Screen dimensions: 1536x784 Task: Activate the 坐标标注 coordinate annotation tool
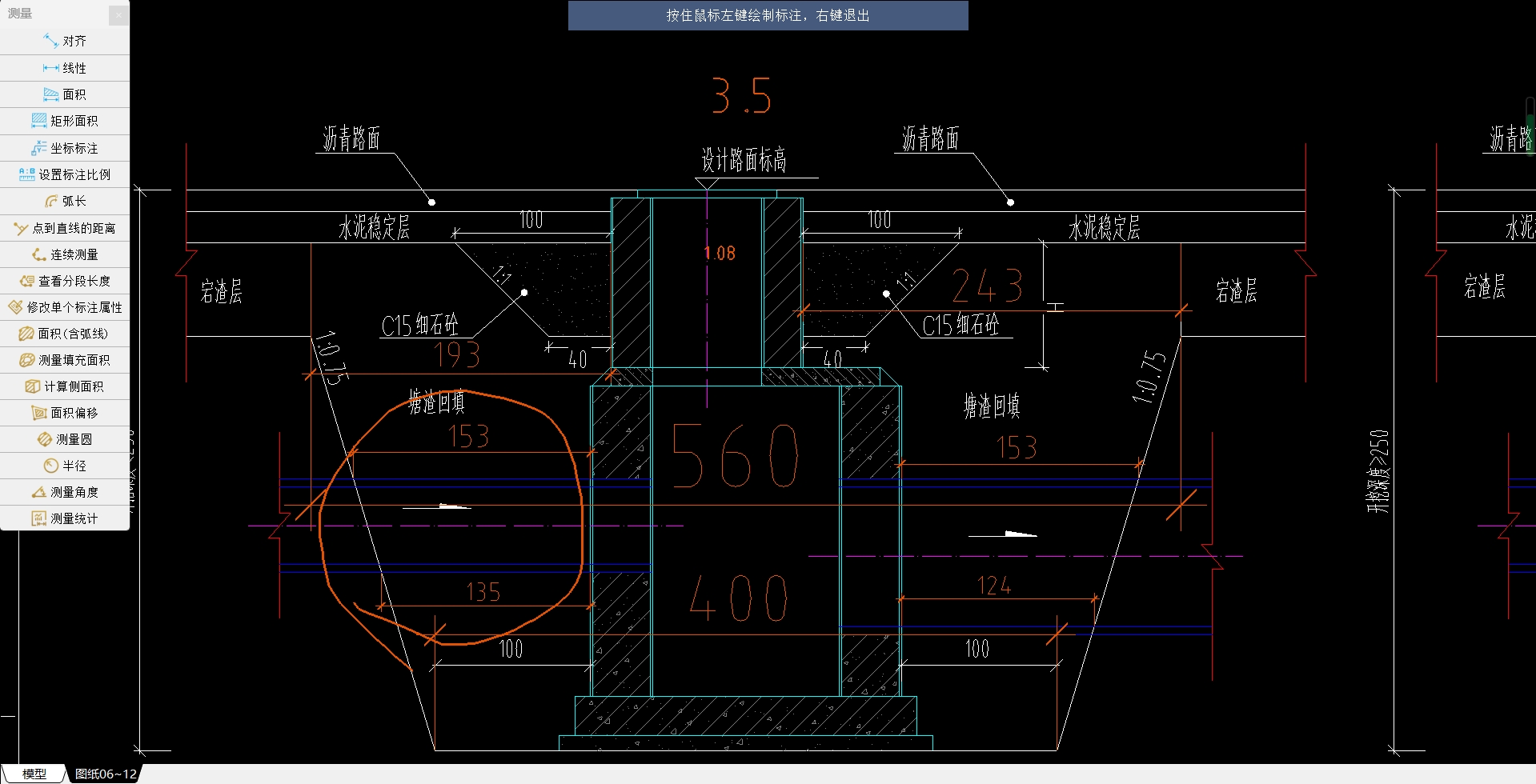point(65,148)
